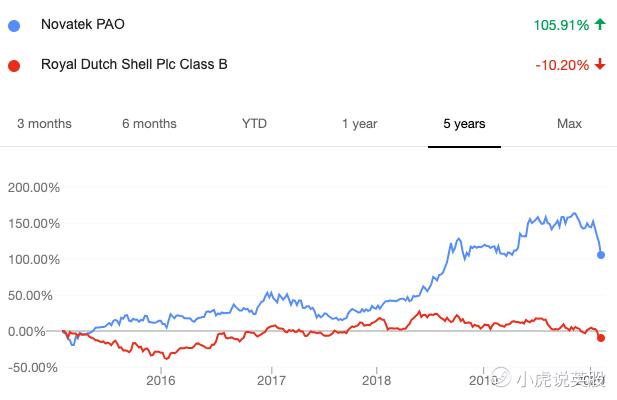
Task: Click the green up arrow beside 105.91%
Action: point(599,25)
